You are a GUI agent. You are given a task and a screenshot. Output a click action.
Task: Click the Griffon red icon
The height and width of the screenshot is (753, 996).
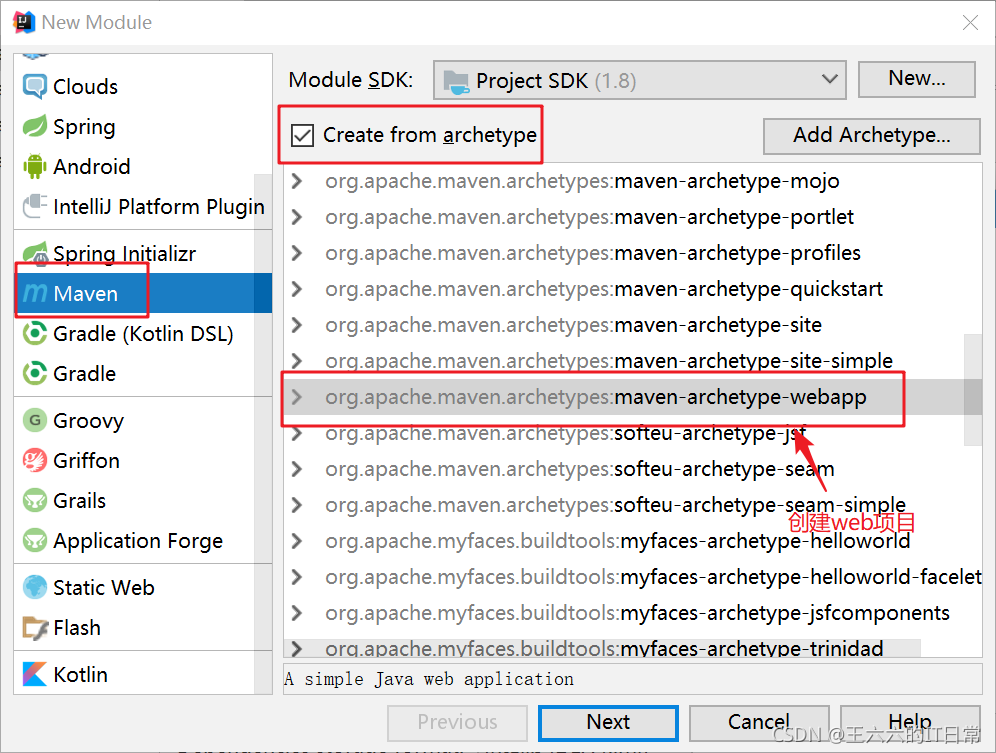[34, 461]
